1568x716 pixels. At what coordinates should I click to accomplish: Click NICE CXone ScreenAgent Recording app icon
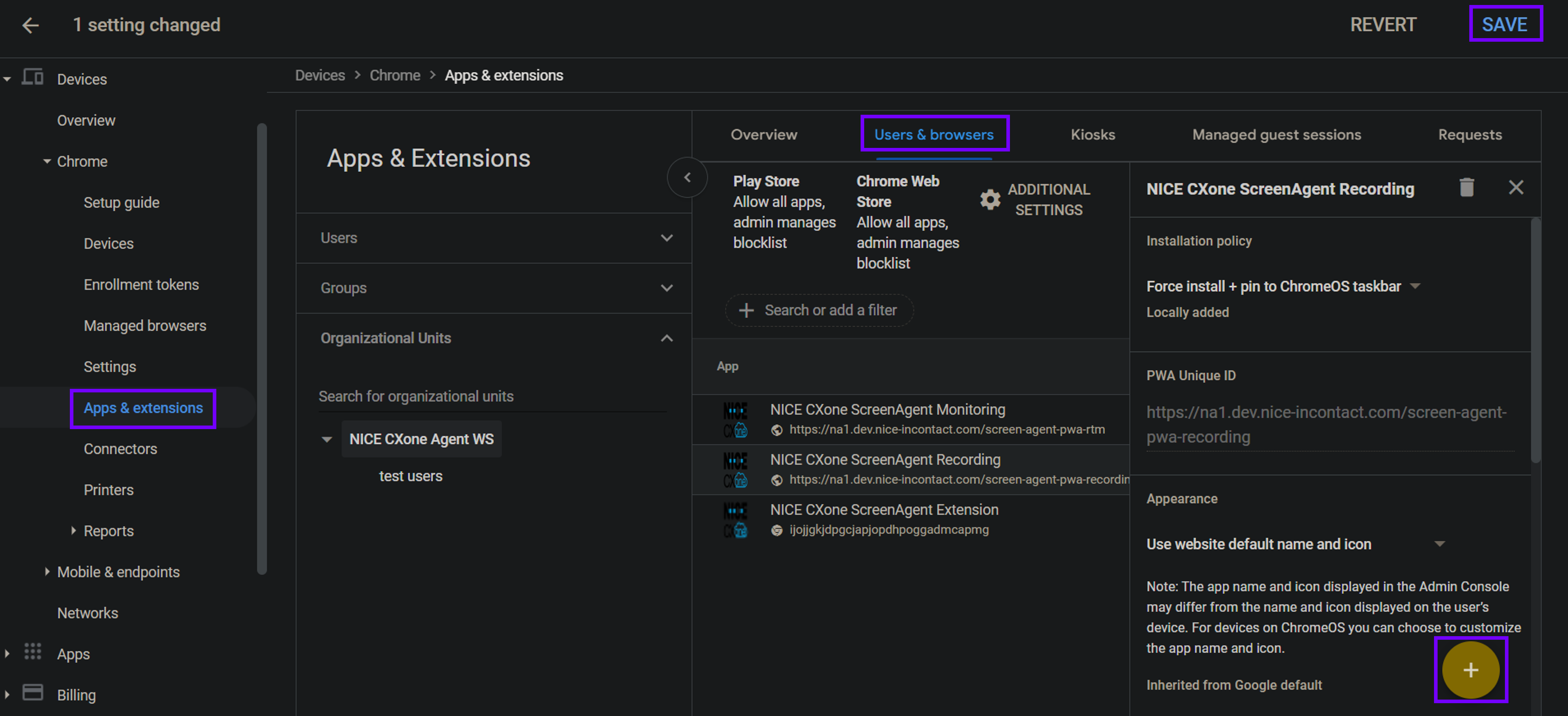point(735,469)
